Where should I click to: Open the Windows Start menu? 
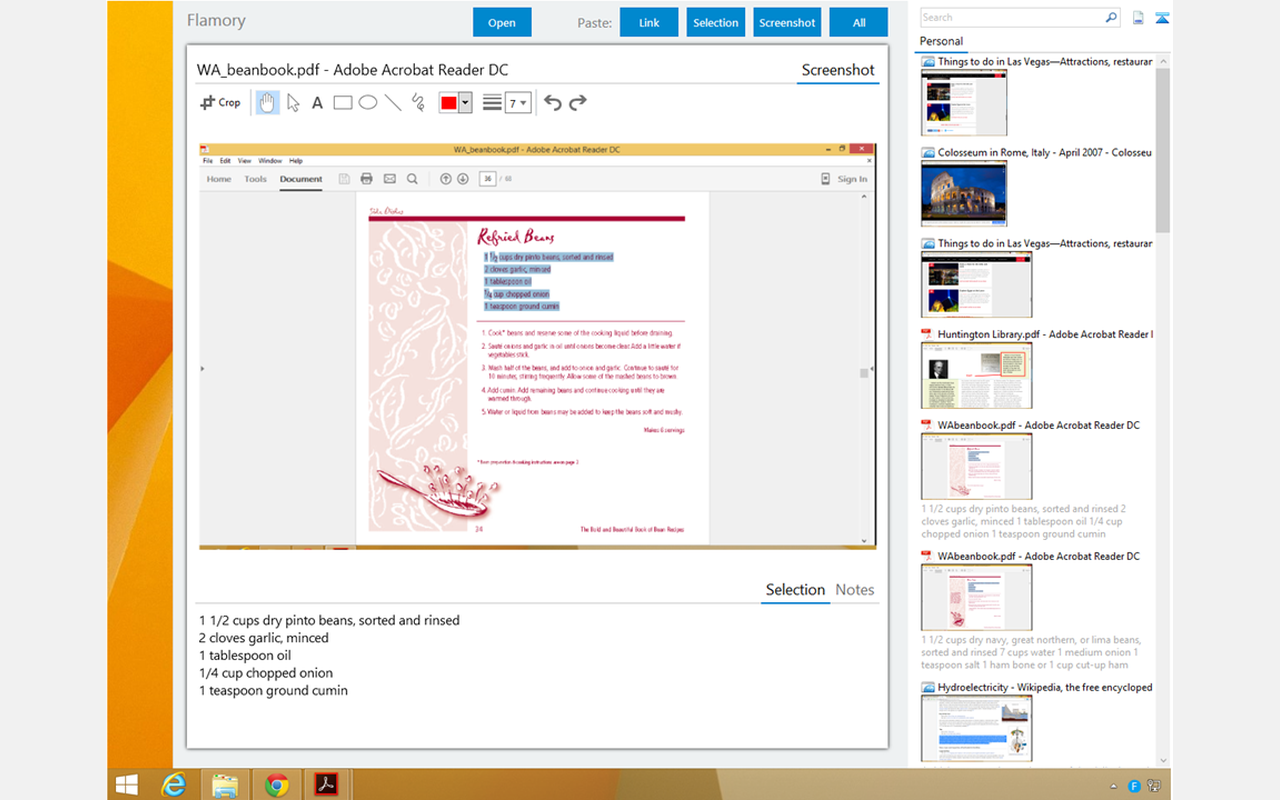coord(127,785)
